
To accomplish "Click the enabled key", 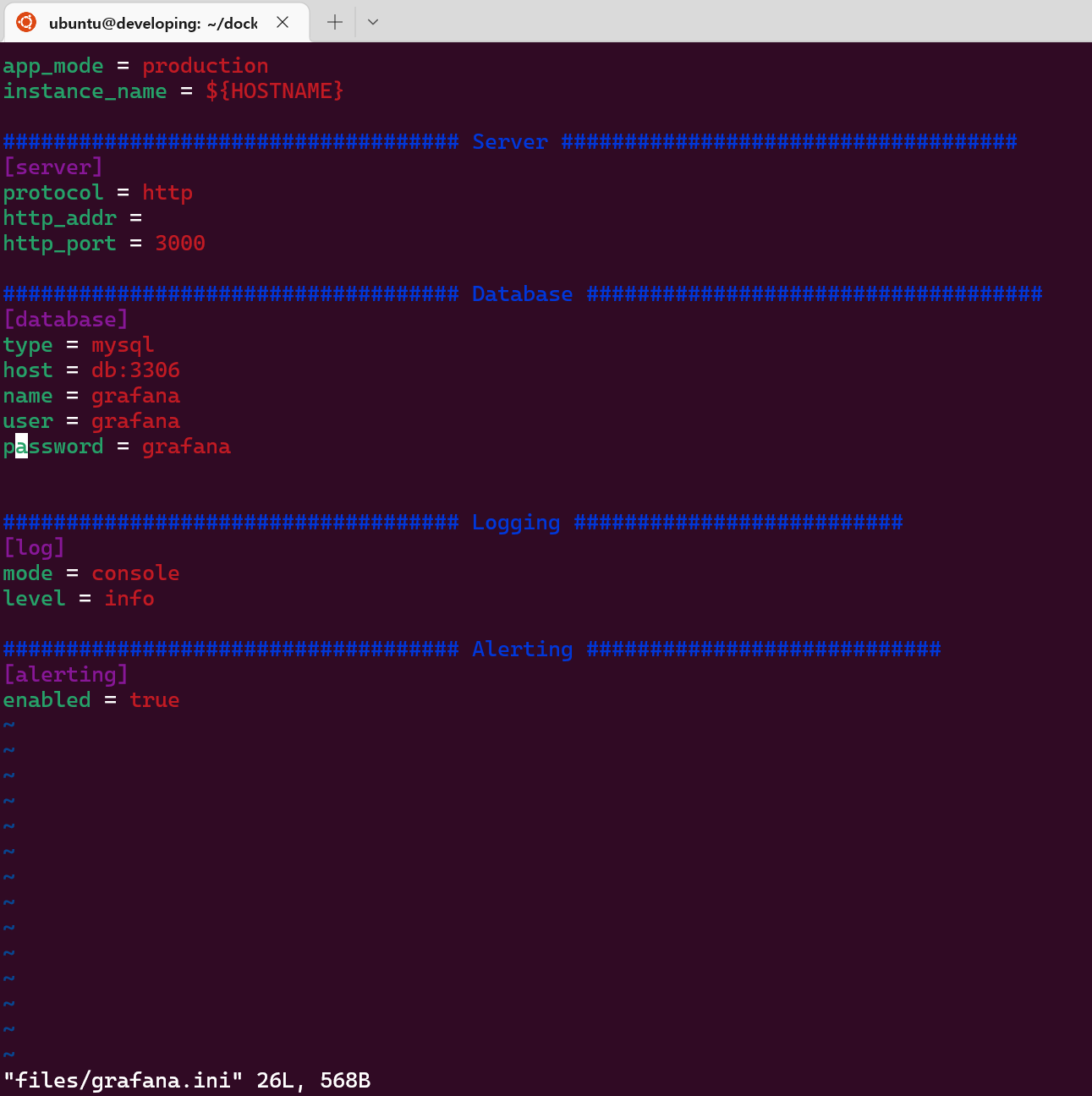I will coord(47,700).
